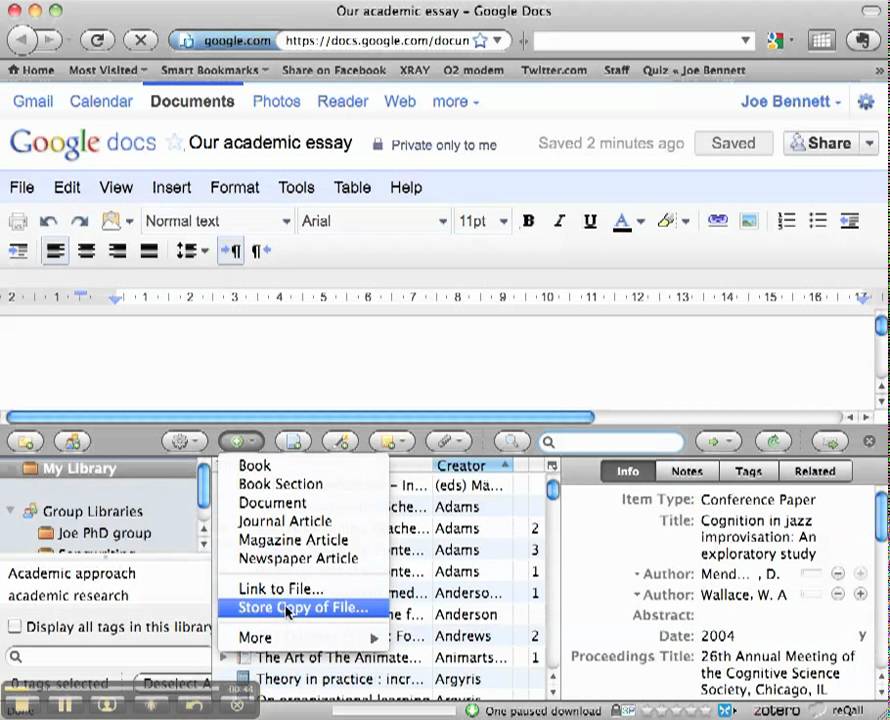Undo the last edit

(x=48, y=221)
